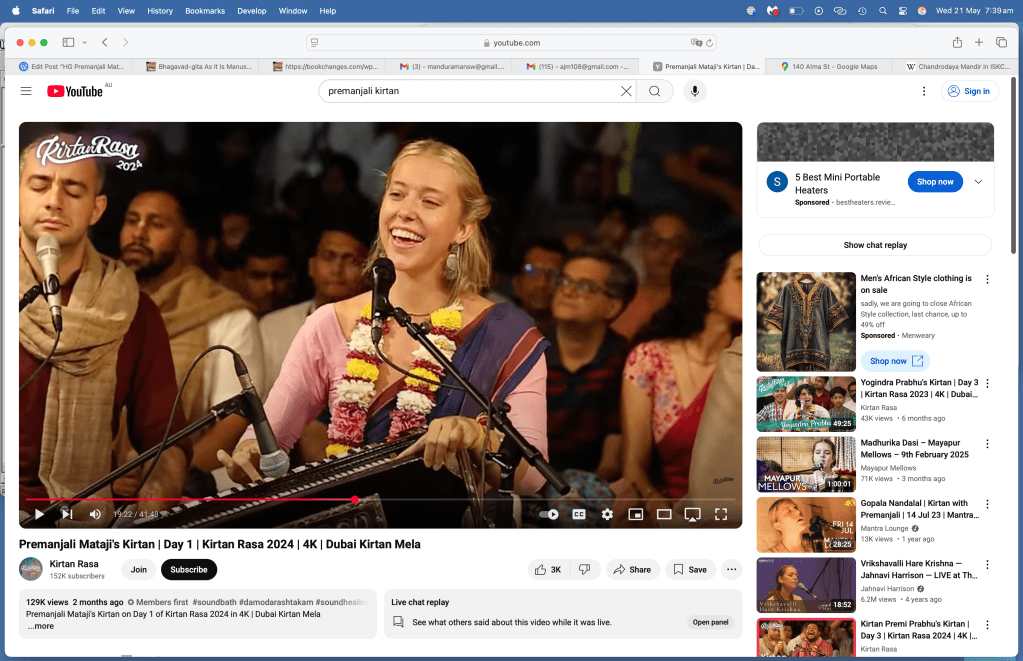Open the more actions menu beside Save

click(731, 569)
